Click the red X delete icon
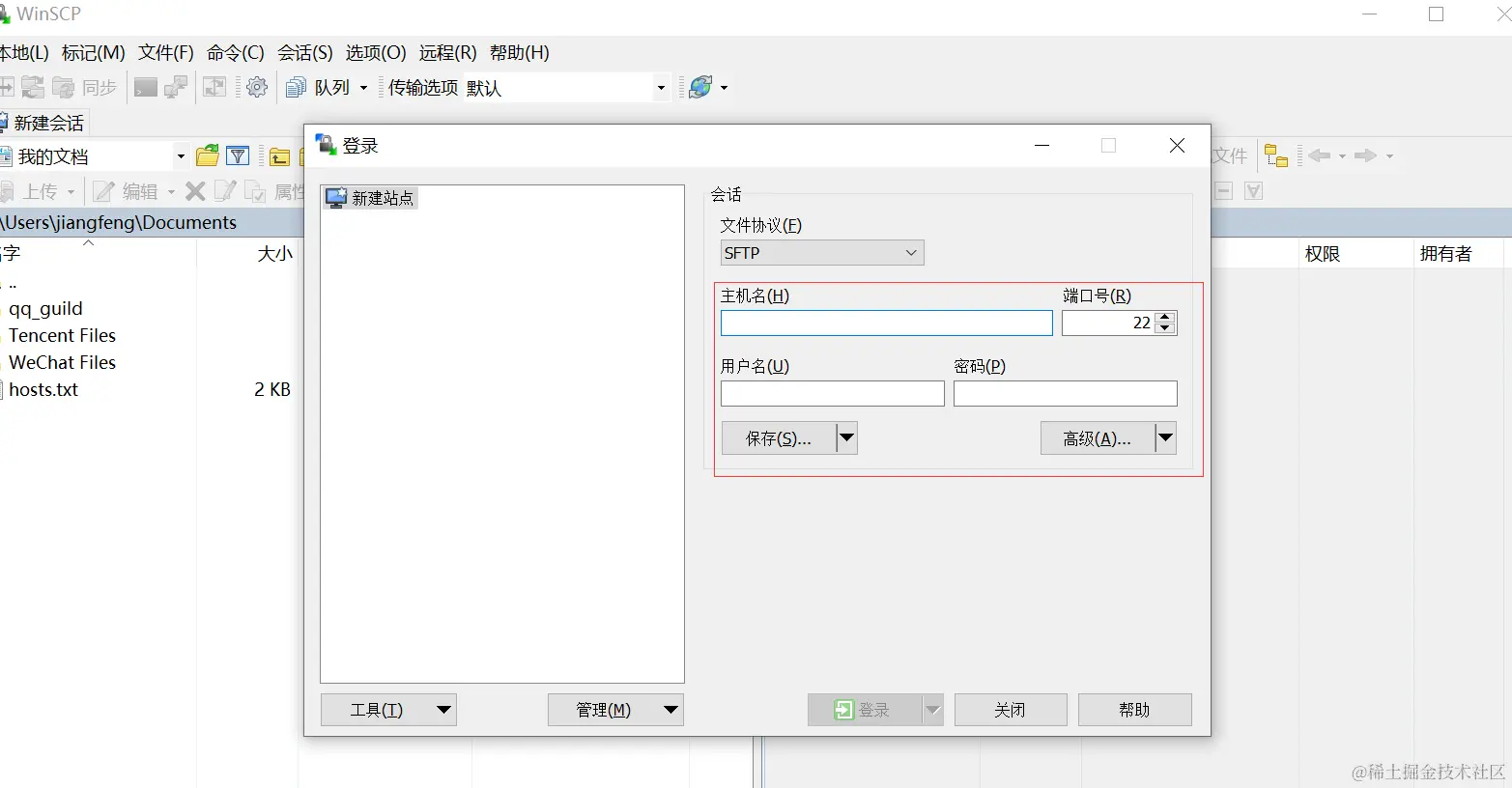The width and height of the screenshot is (1512, 788). [195, 191]
